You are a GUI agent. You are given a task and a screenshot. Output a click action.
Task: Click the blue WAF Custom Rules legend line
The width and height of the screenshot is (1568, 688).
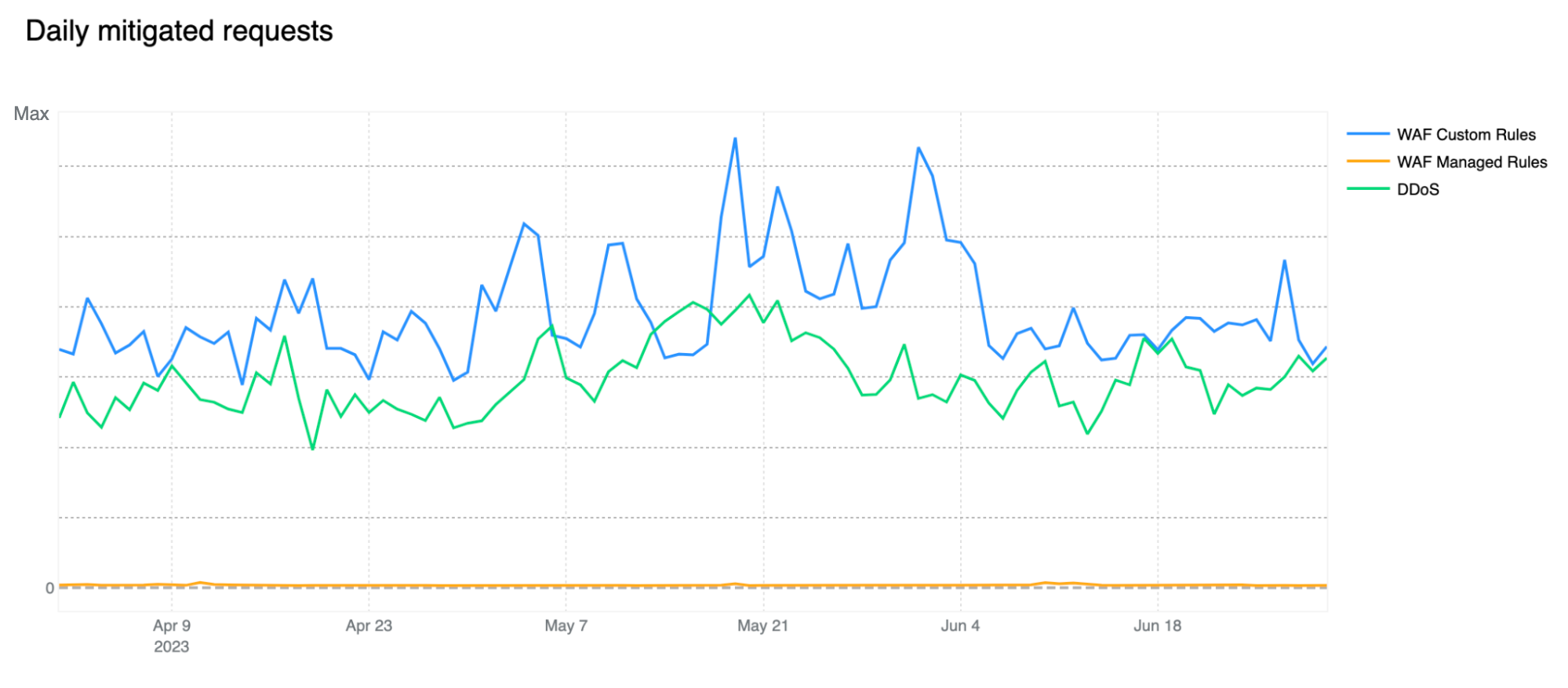[1367, 135]
